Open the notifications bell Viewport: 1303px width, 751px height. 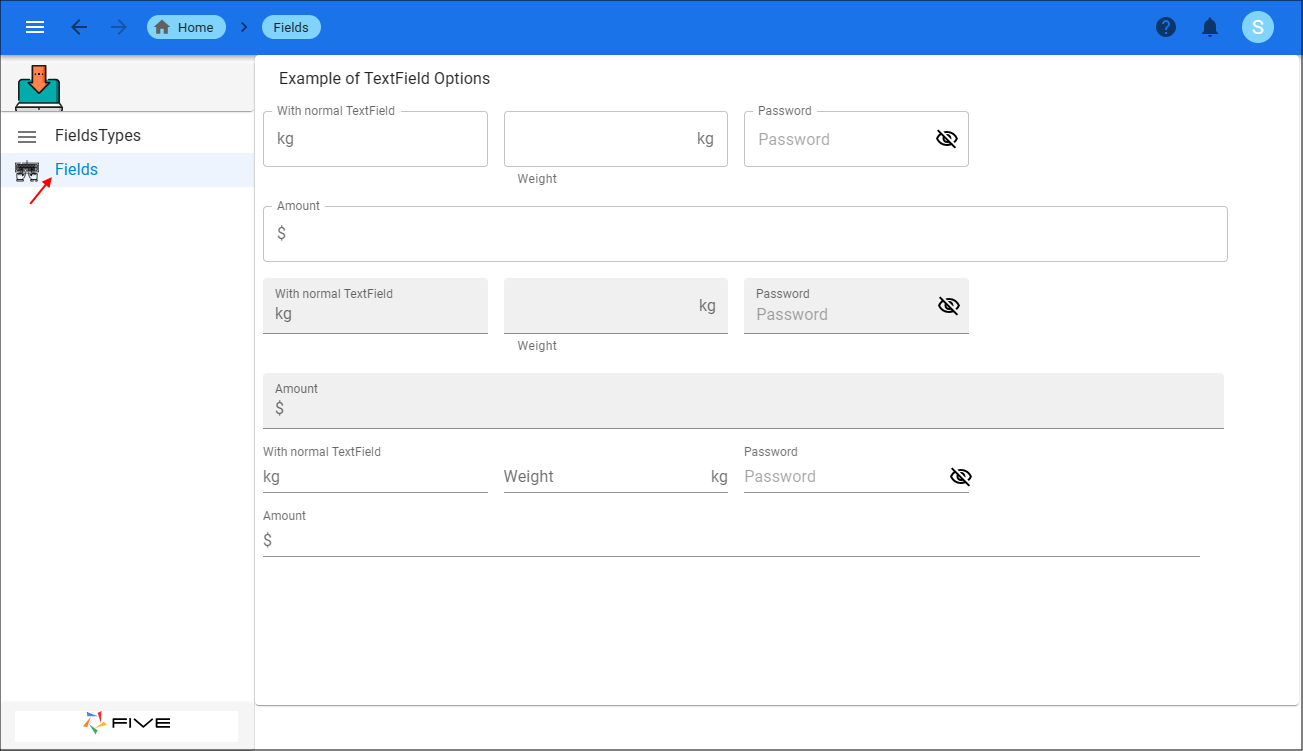[1209, 27]
